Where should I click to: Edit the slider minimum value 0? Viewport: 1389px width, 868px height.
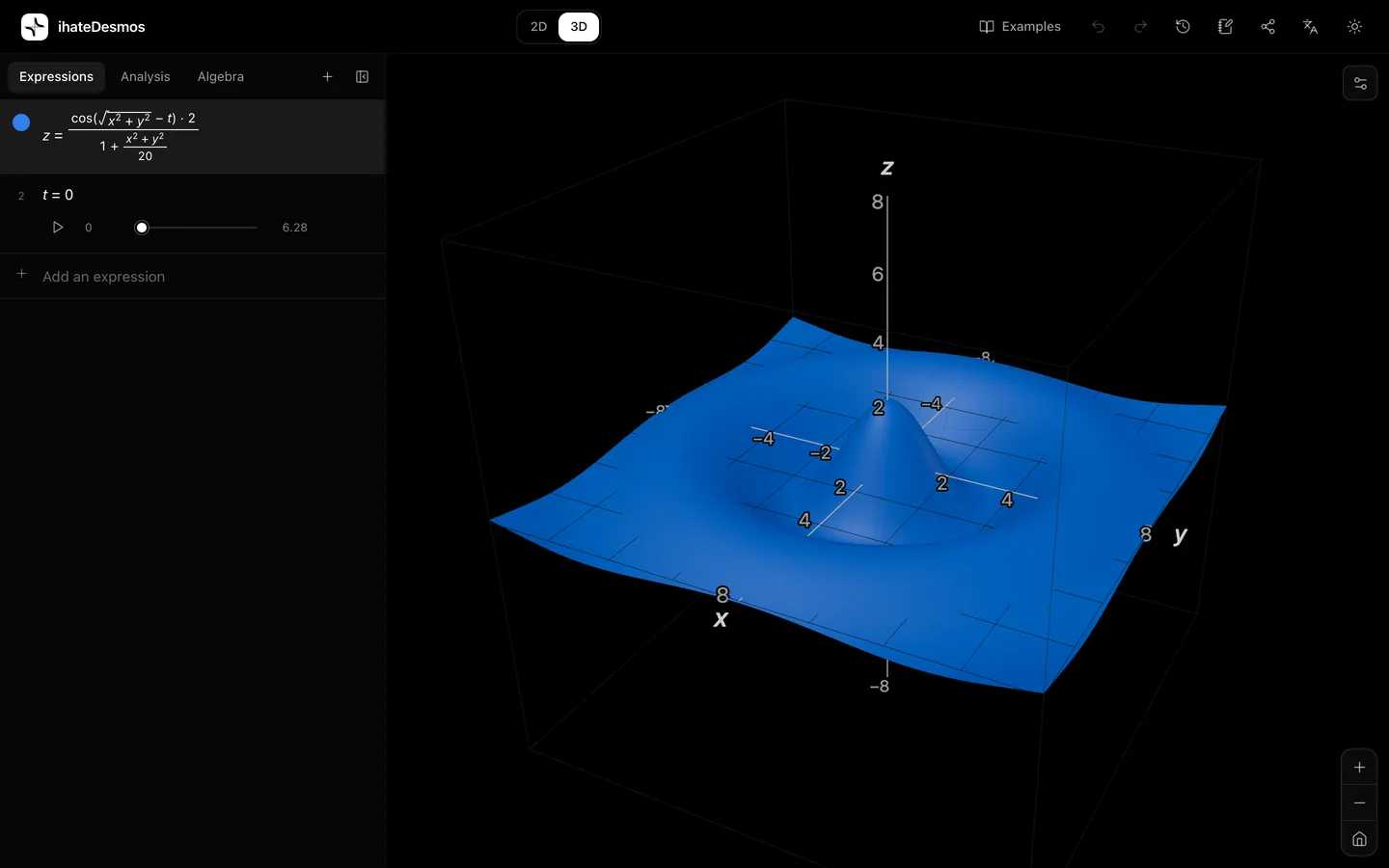click(x=89, y=228)
